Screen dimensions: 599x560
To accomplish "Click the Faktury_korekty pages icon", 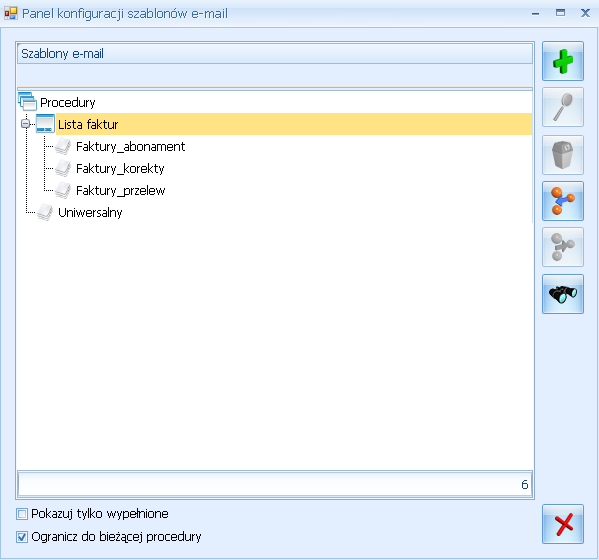I will coord(63,168).
